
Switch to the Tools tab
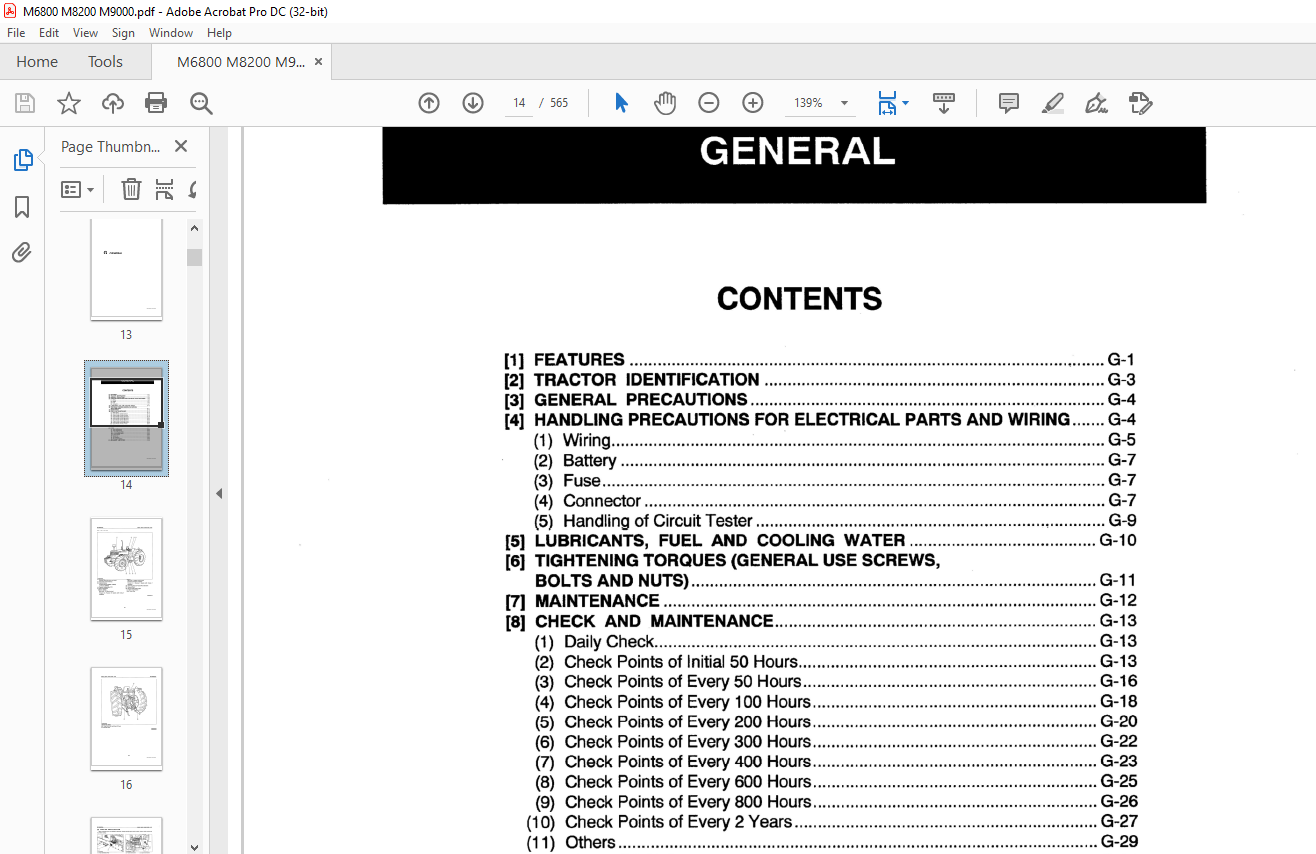coord(105,62)
